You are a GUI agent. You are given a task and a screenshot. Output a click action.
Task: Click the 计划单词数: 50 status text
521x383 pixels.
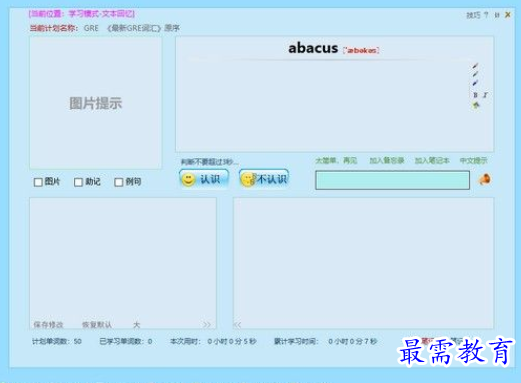(57, 341)
